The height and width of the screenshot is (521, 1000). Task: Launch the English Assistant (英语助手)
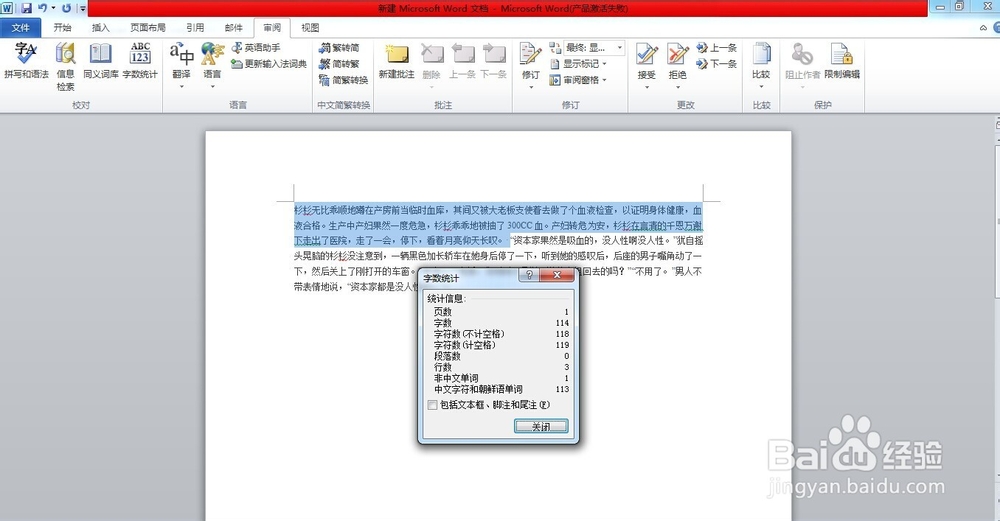(256, 48)
